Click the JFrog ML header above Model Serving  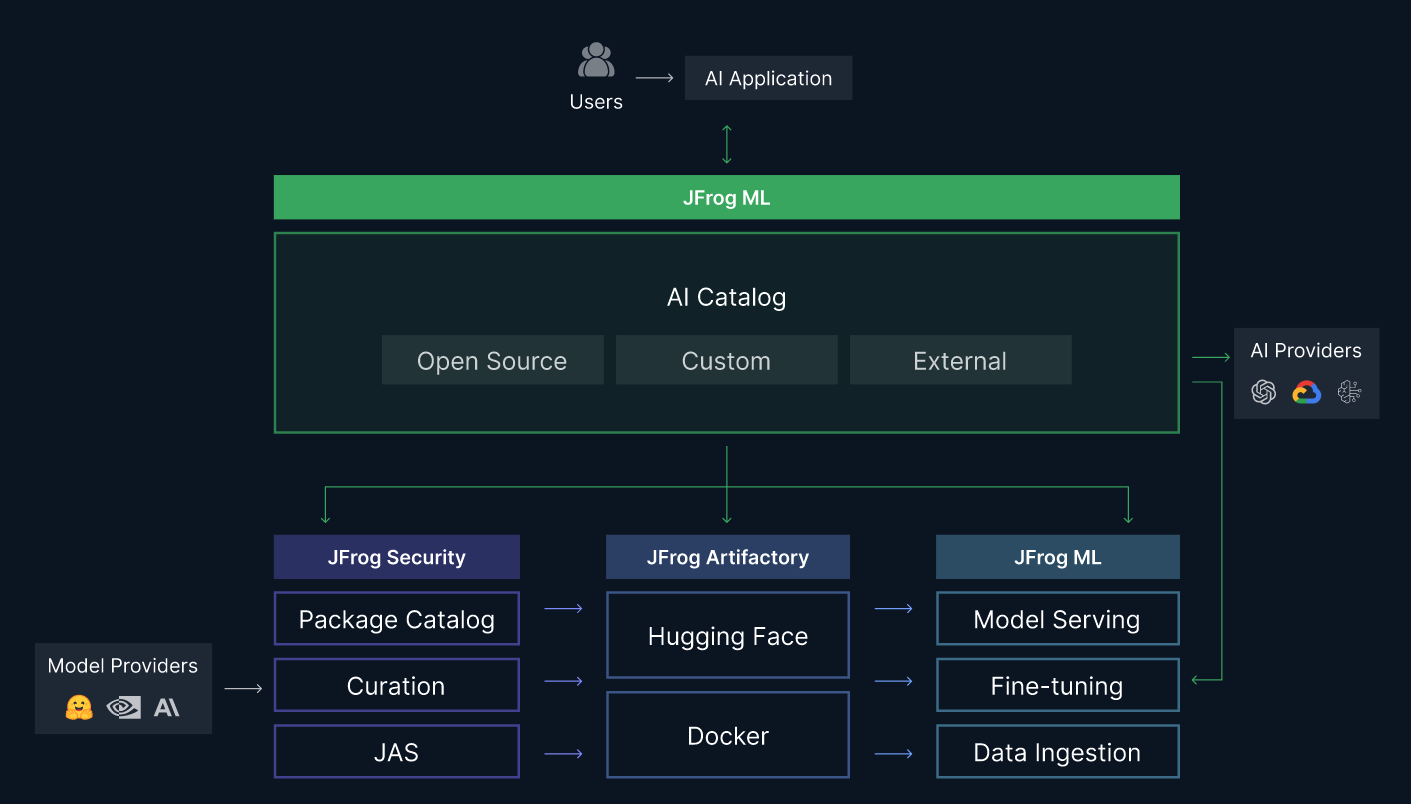coord(1058,557)
